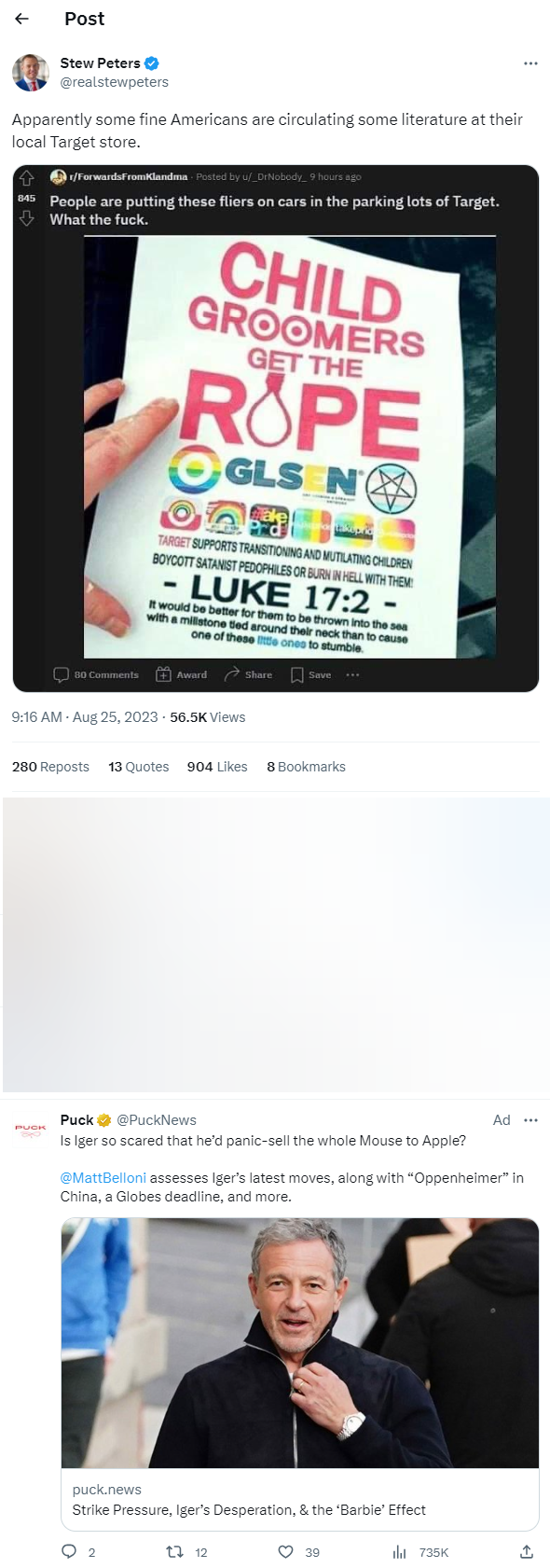Like the Puck post with heart icon
This screenshot has height=1568, width=550.
pyautogui.click(x=286, y=1552)
